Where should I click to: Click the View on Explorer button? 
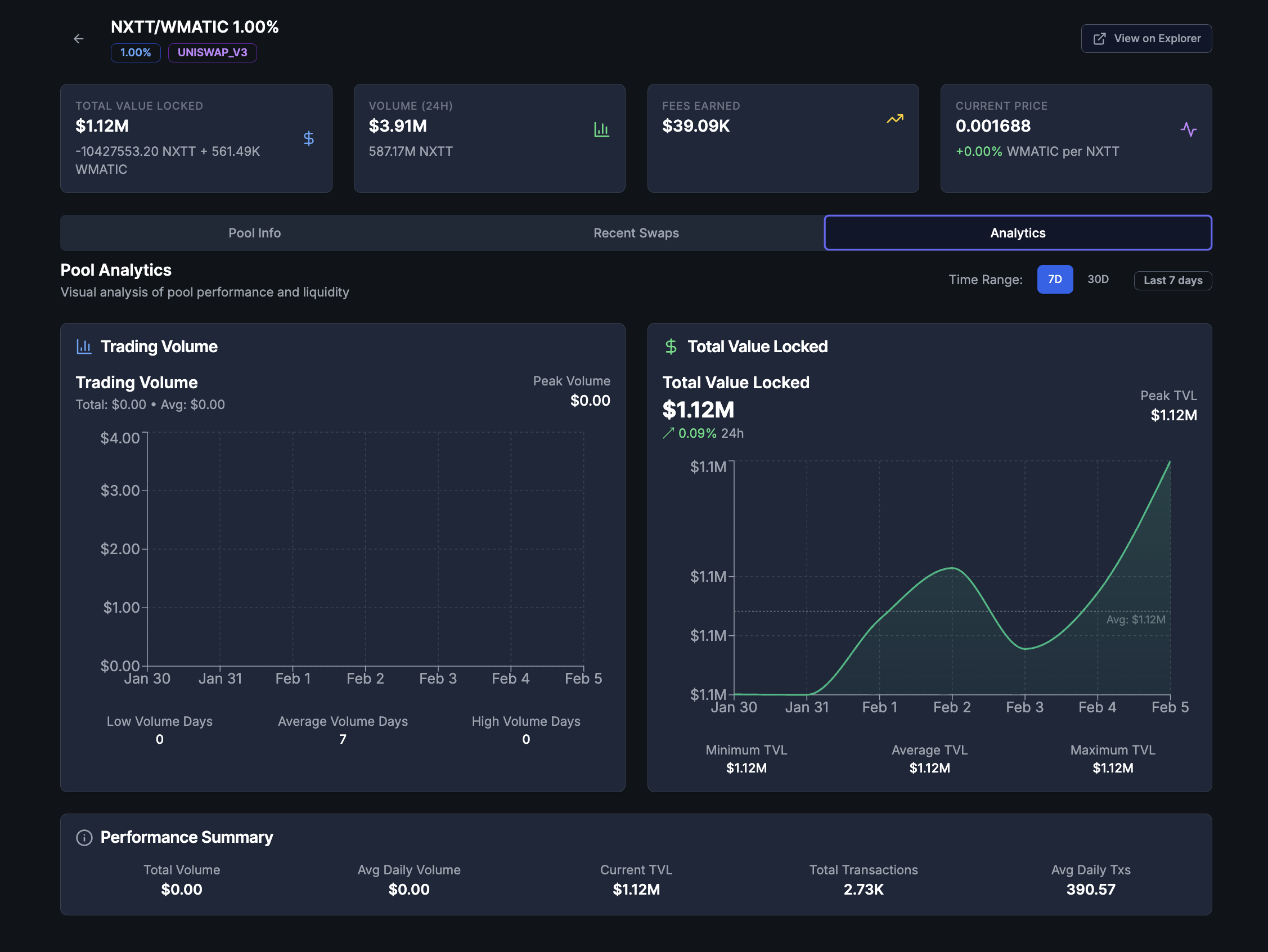[1146, 38]
